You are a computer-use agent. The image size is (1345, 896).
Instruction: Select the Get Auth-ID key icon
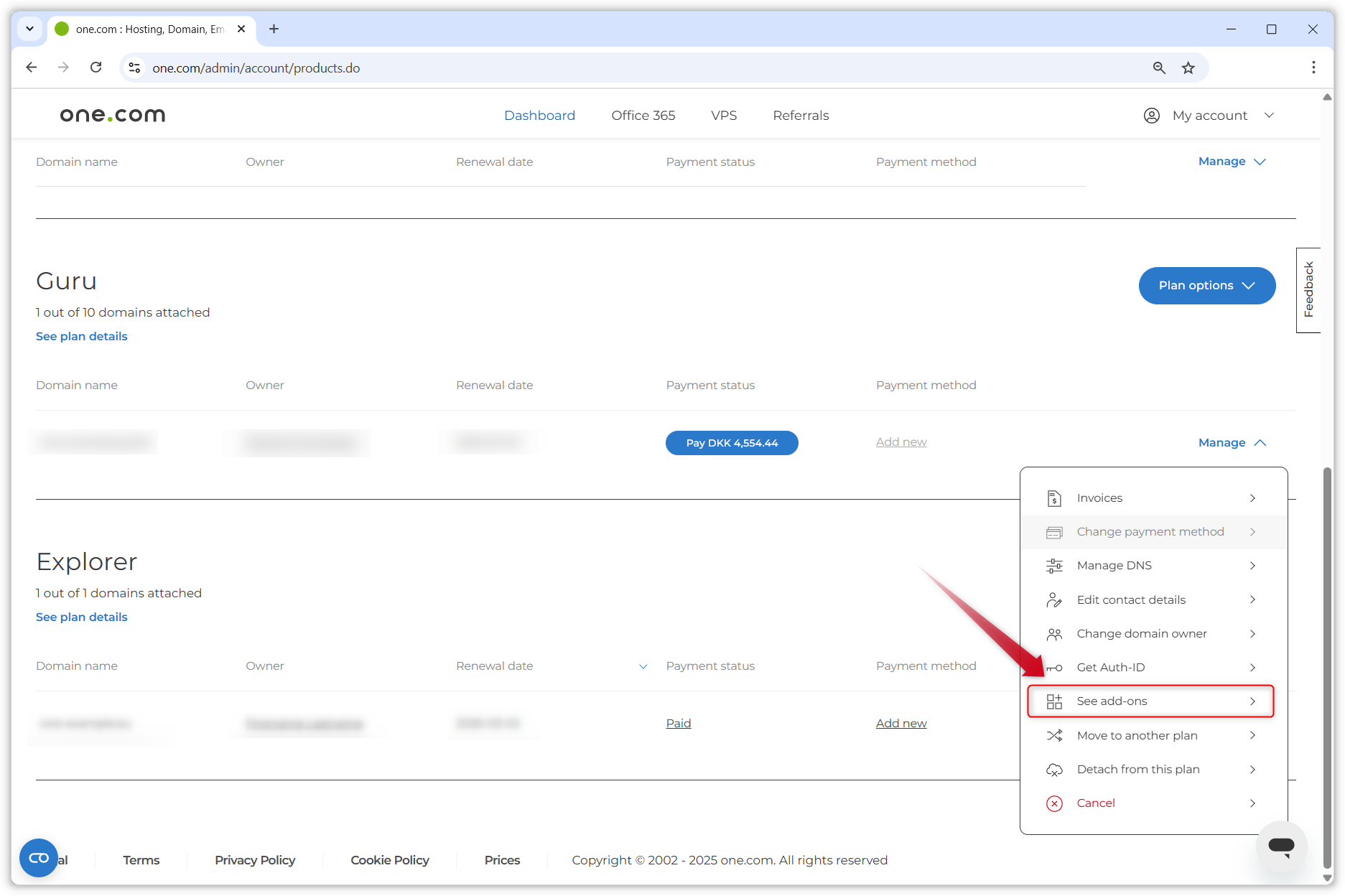click(x=1054, y=667)
